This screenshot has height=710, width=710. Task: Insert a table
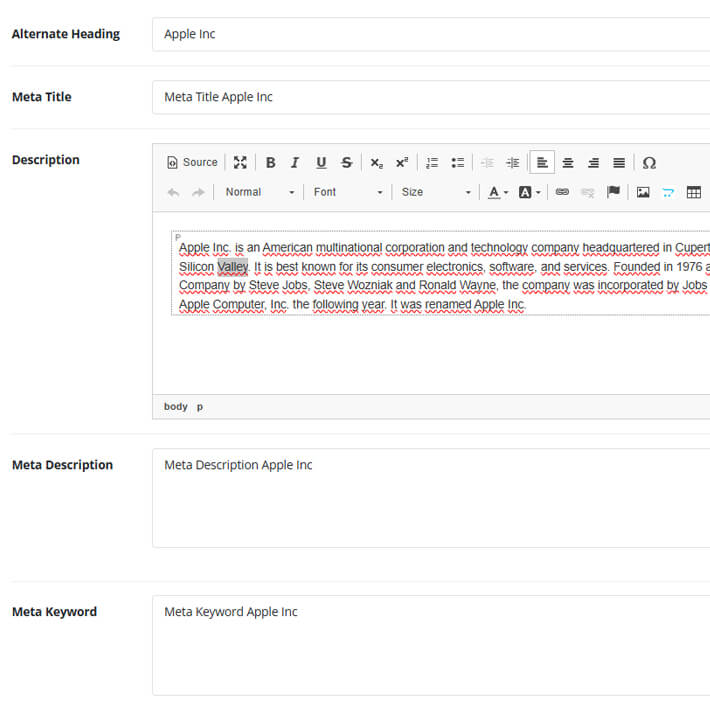pyautogui.click(x=694, y=192)
